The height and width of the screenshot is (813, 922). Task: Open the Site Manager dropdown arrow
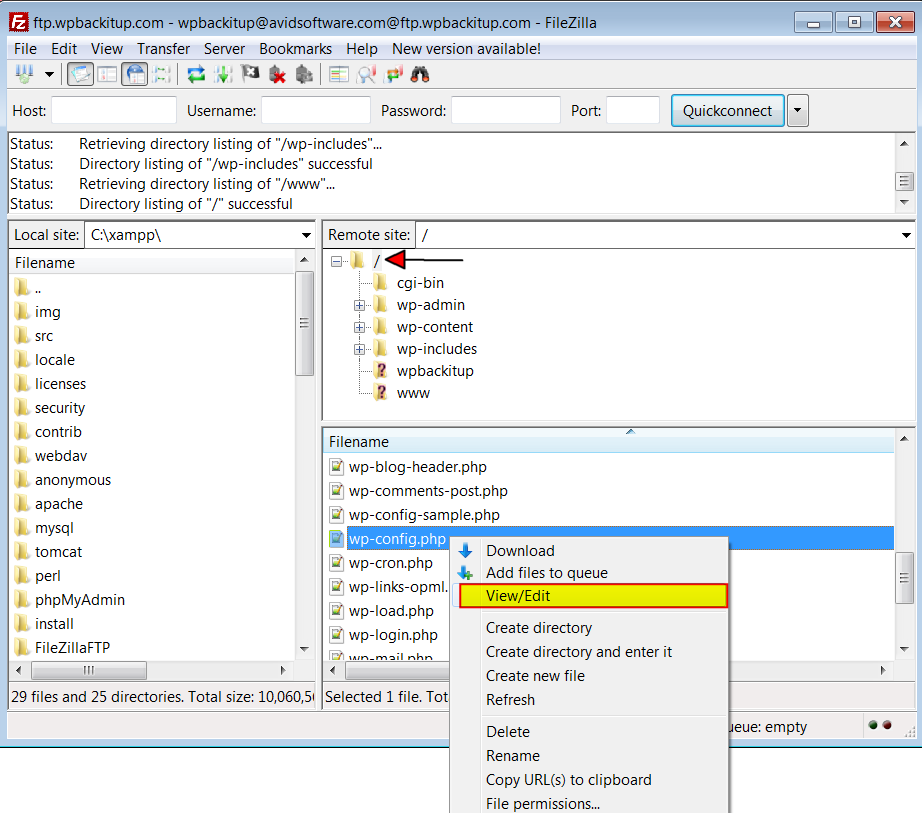click(x=49, y=75)
